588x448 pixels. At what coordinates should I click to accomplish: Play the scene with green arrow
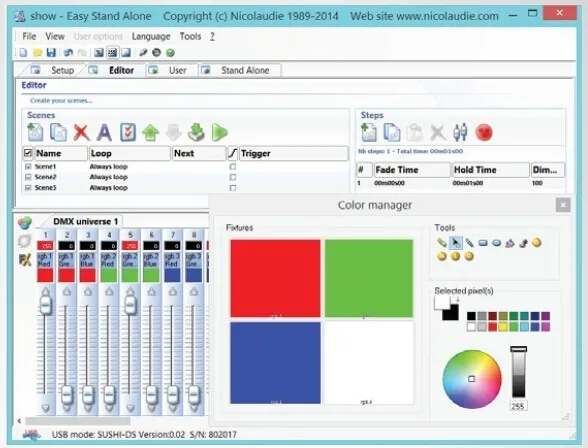(220, 132)
